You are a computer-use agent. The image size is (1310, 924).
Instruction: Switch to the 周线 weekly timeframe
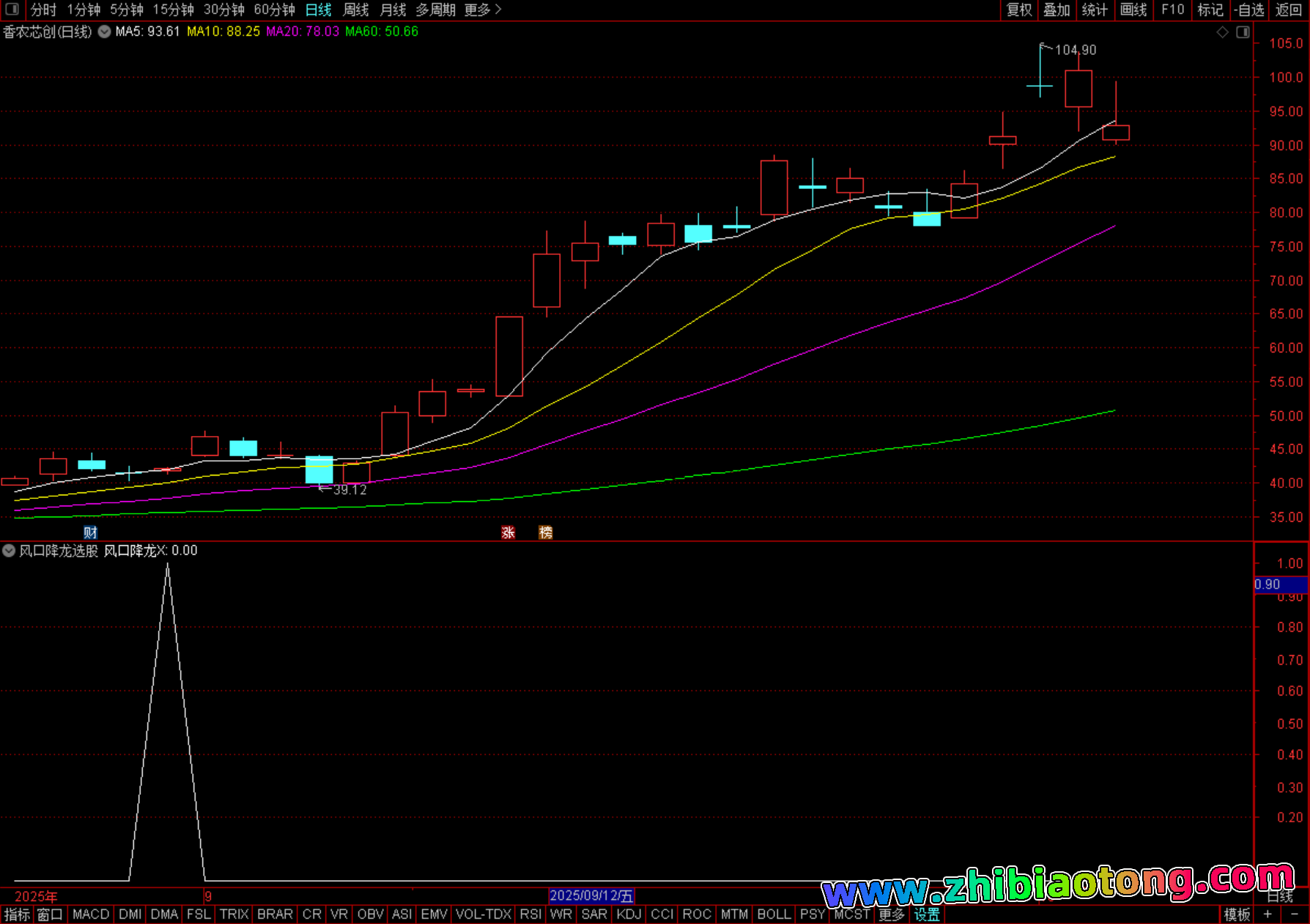(356, 10)
